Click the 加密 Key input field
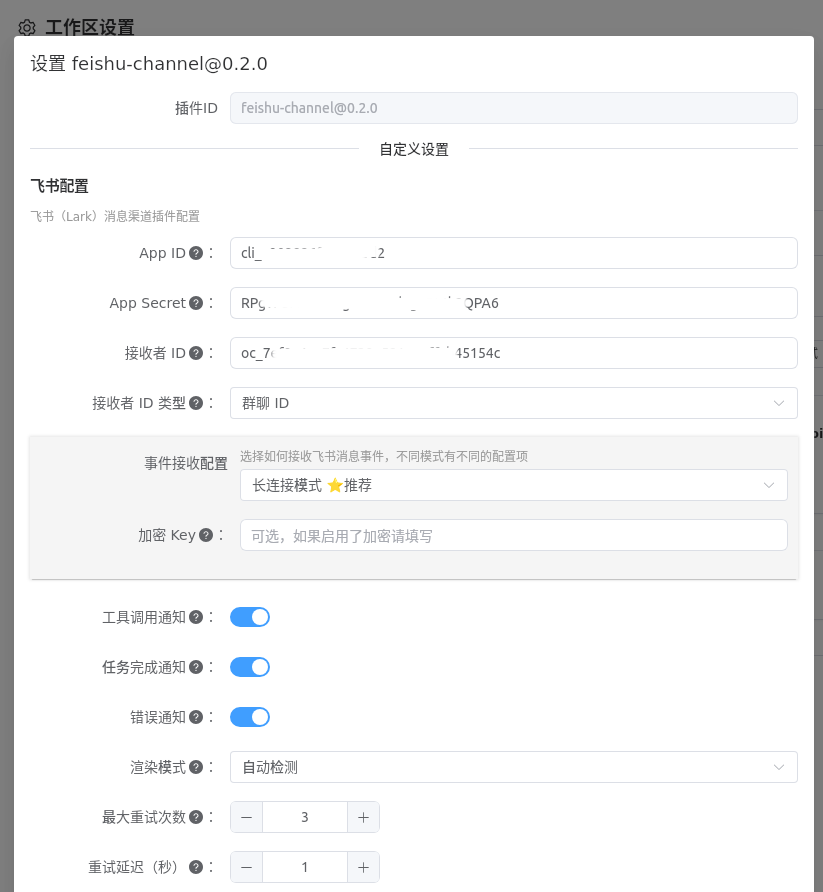The width and height of the screenshot is (823, 892). [x=513, y=534]
